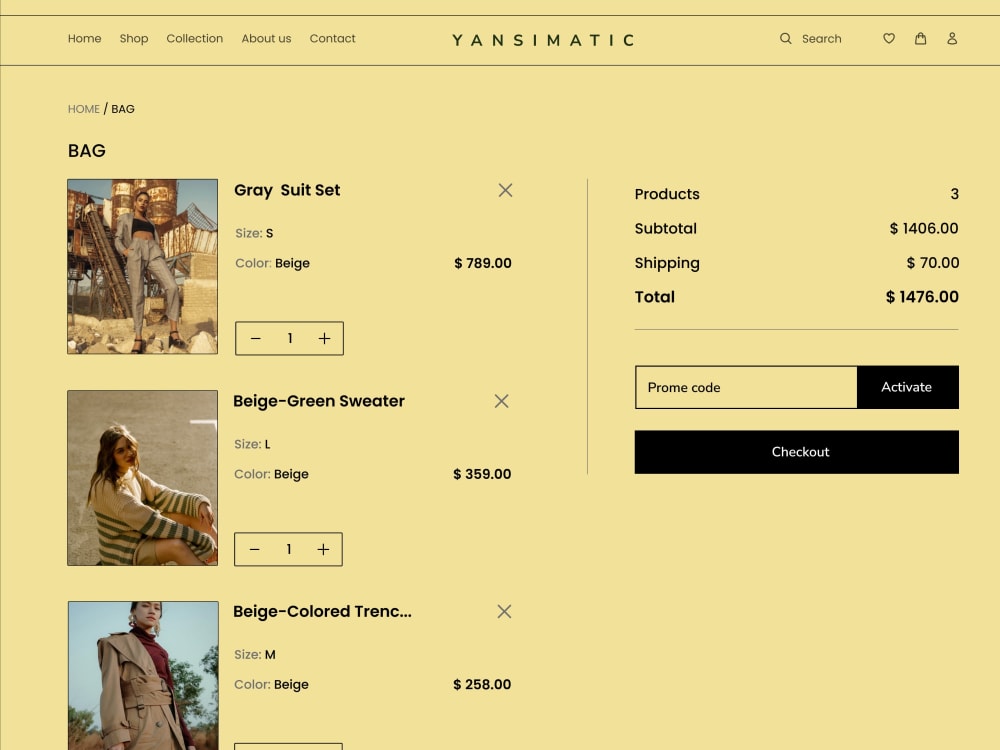Remove Beige-Green Sweater from bag
This screenshot has width=1000, height=750.
coord(501,401)
